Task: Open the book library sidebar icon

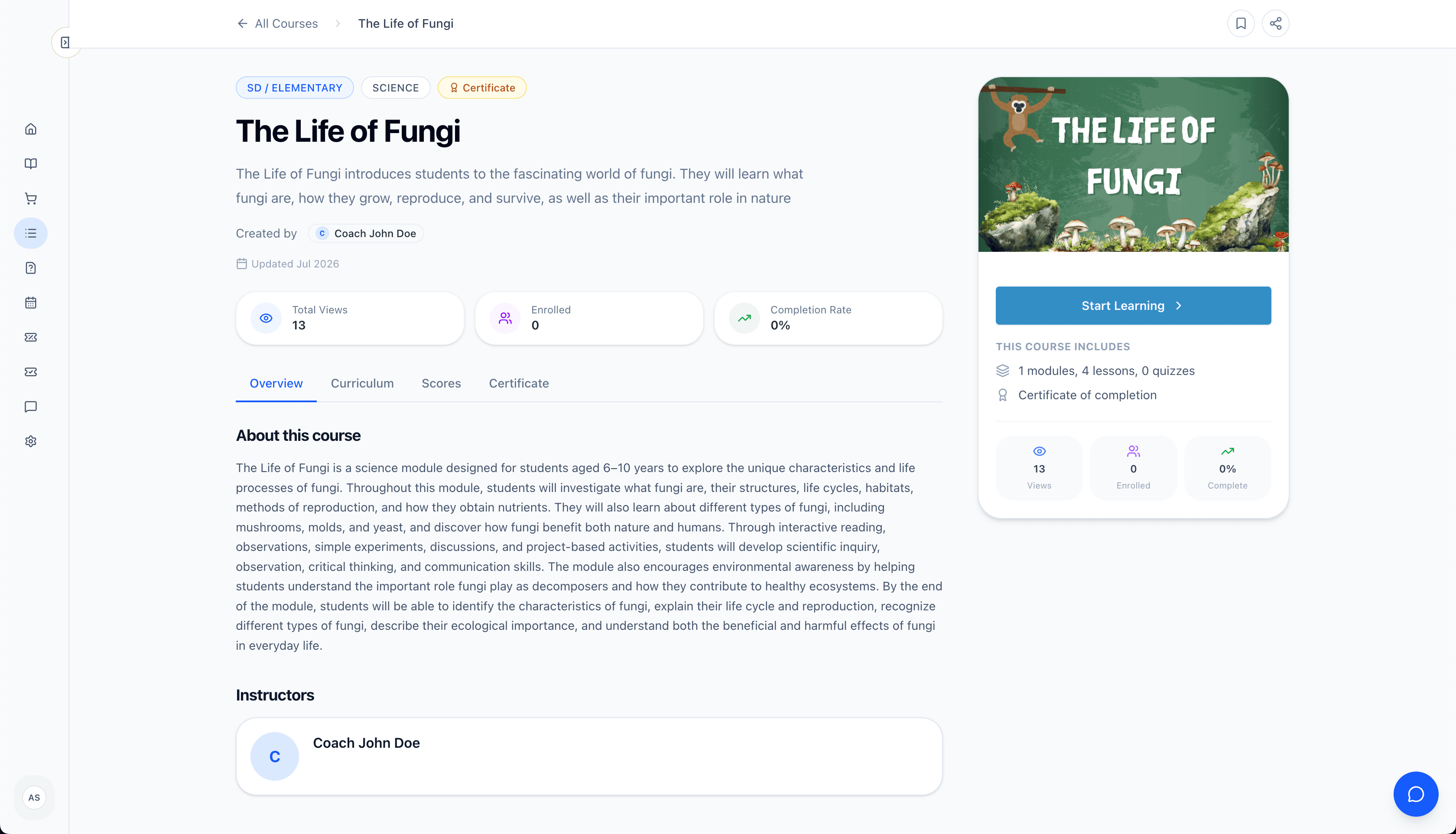Action: pos(31,164)
